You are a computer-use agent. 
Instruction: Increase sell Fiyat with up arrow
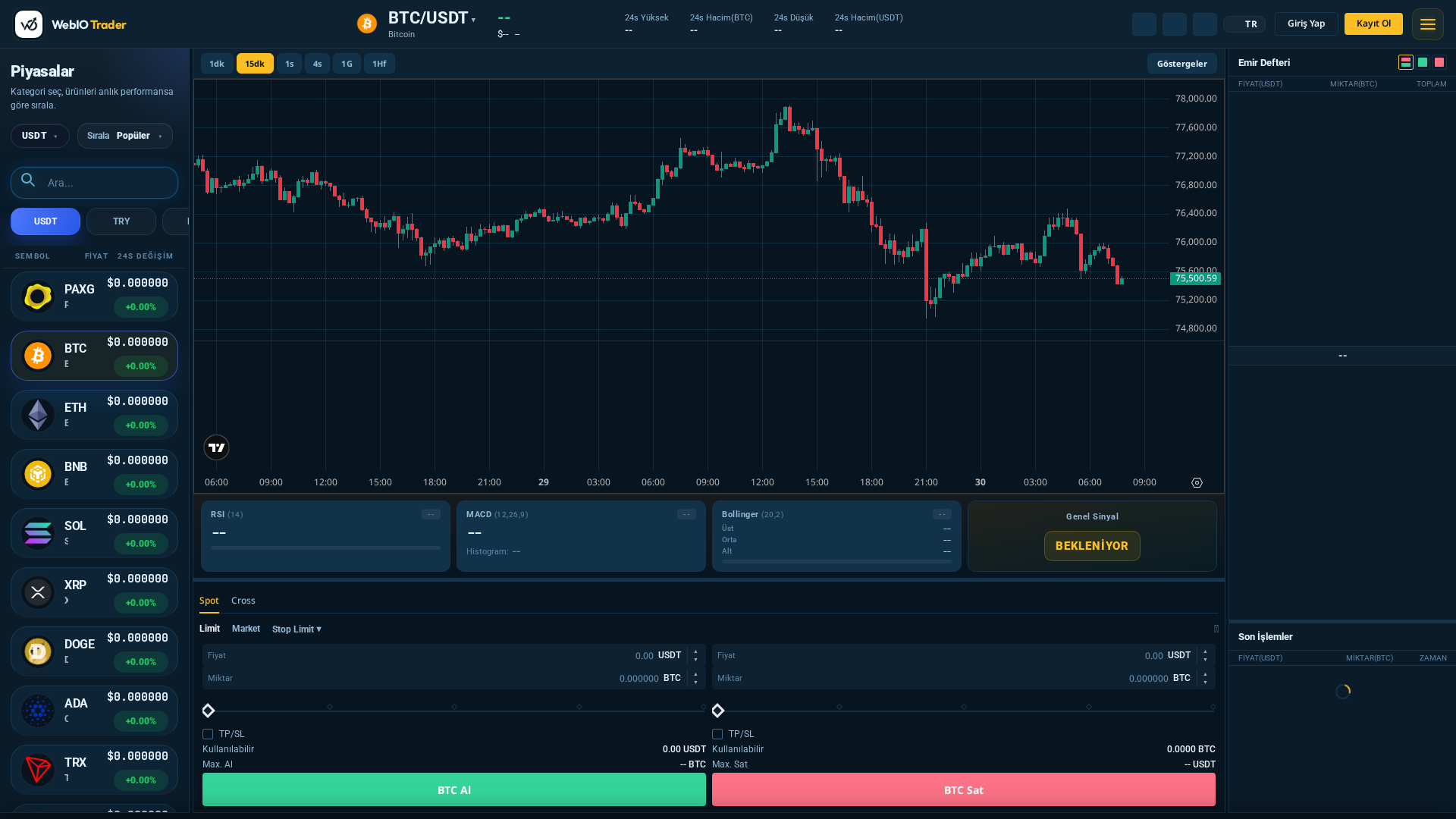click(x=1205, y=652)
